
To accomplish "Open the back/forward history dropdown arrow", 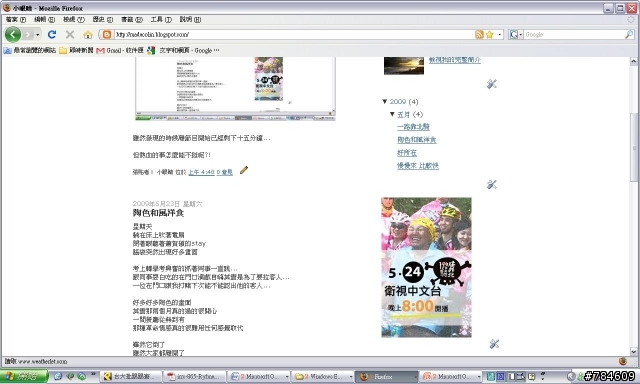I will (38, 35).
